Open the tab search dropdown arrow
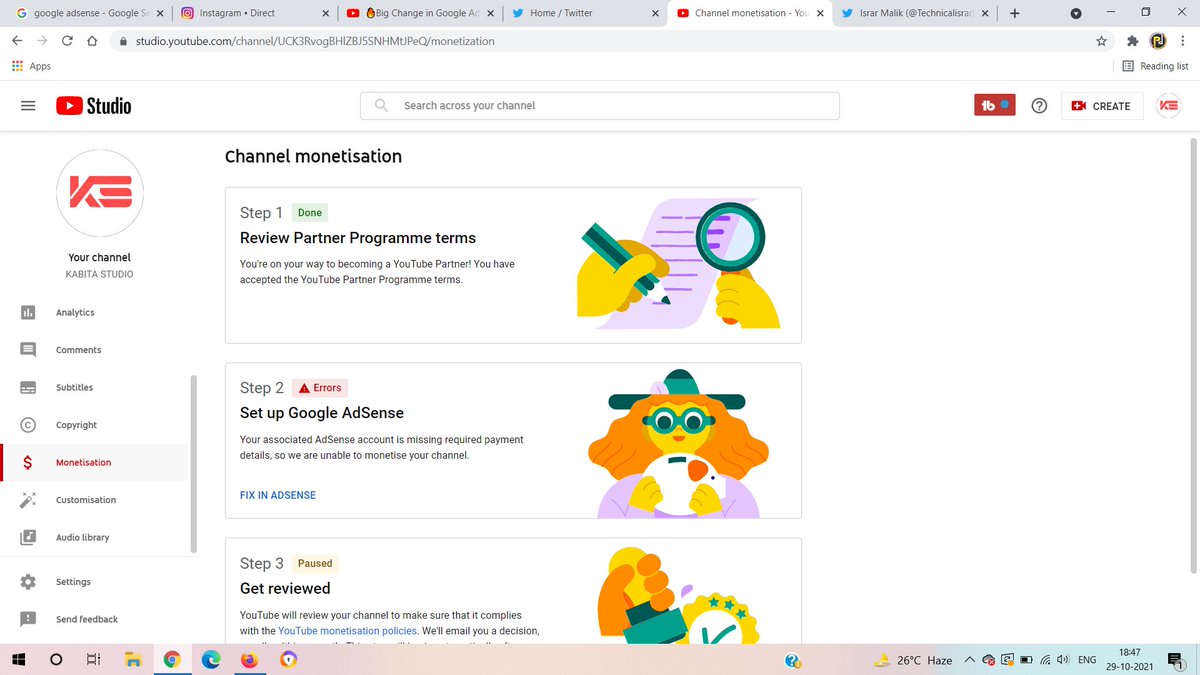This screenshot has width=1200, height=675. pos(1076,13)
